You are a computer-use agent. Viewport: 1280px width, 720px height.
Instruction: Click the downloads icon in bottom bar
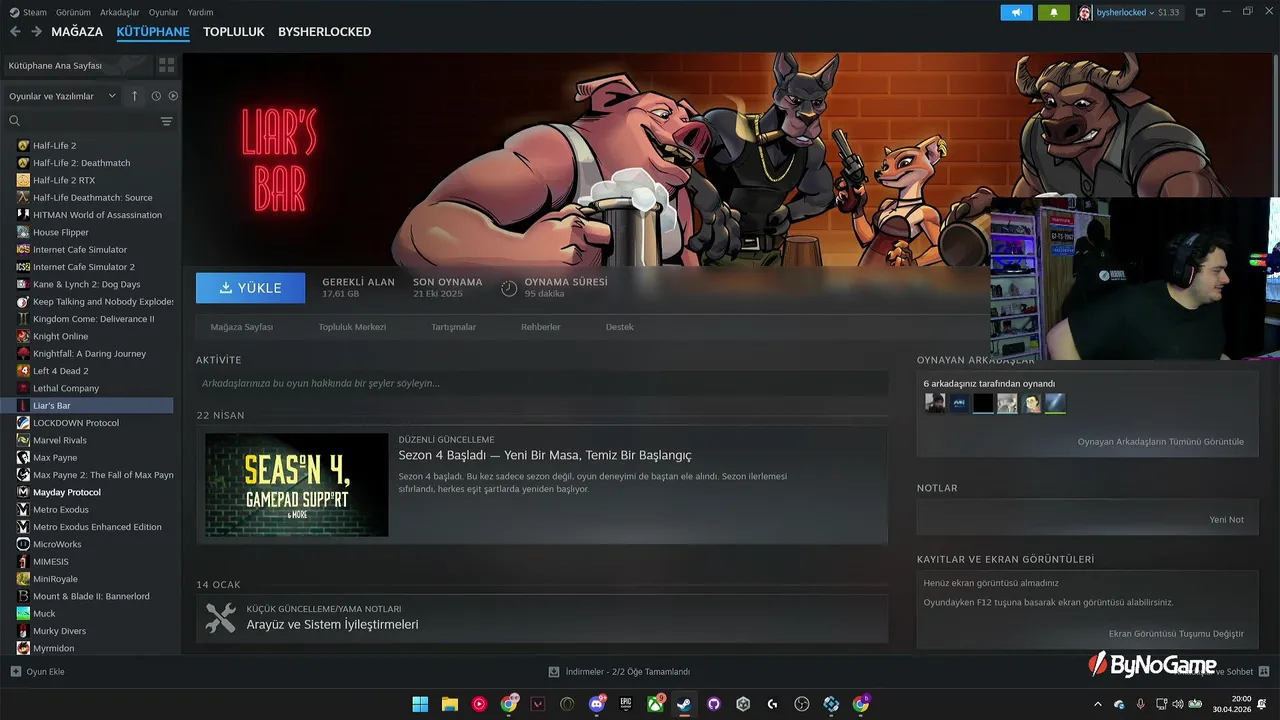[554, 672]
